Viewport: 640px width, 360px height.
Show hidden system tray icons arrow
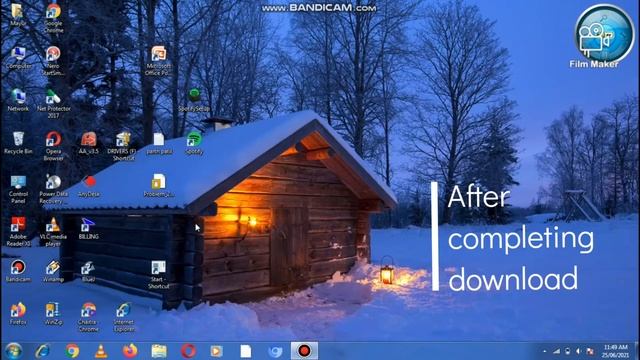pyautogui.click(x=544, y=351)
